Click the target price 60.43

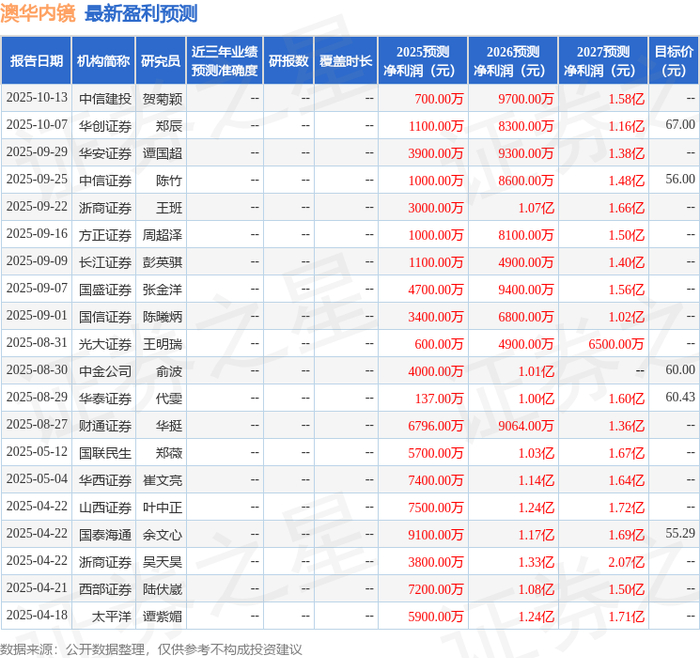click(680, 397)
